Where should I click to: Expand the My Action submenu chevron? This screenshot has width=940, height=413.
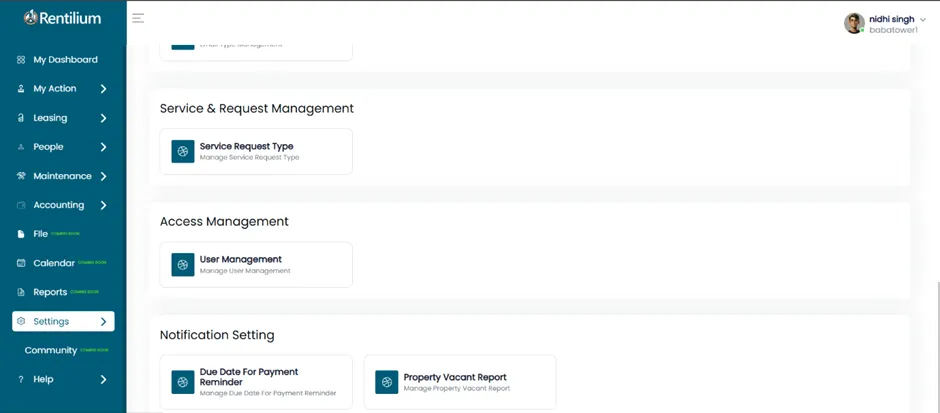tap(103, 89)
